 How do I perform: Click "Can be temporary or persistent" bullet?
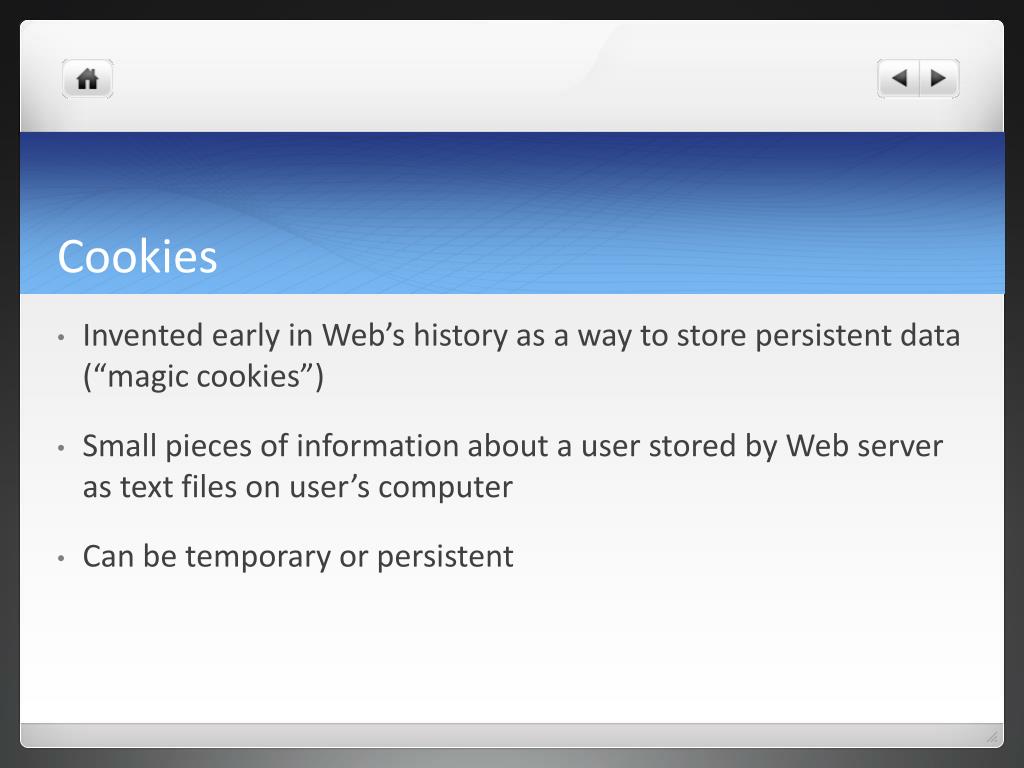click(298, 557)
